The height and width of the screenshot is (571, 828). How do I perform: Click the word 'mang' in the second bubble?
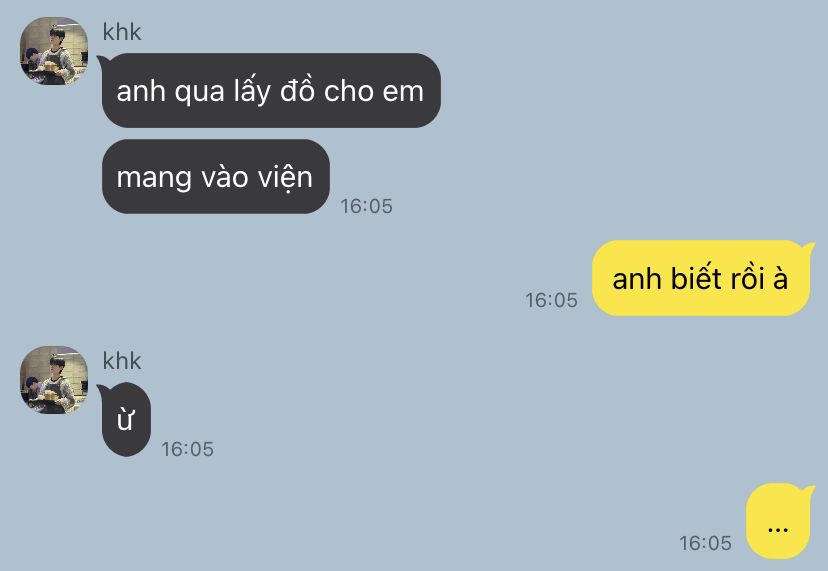click(x=154, y=179)
